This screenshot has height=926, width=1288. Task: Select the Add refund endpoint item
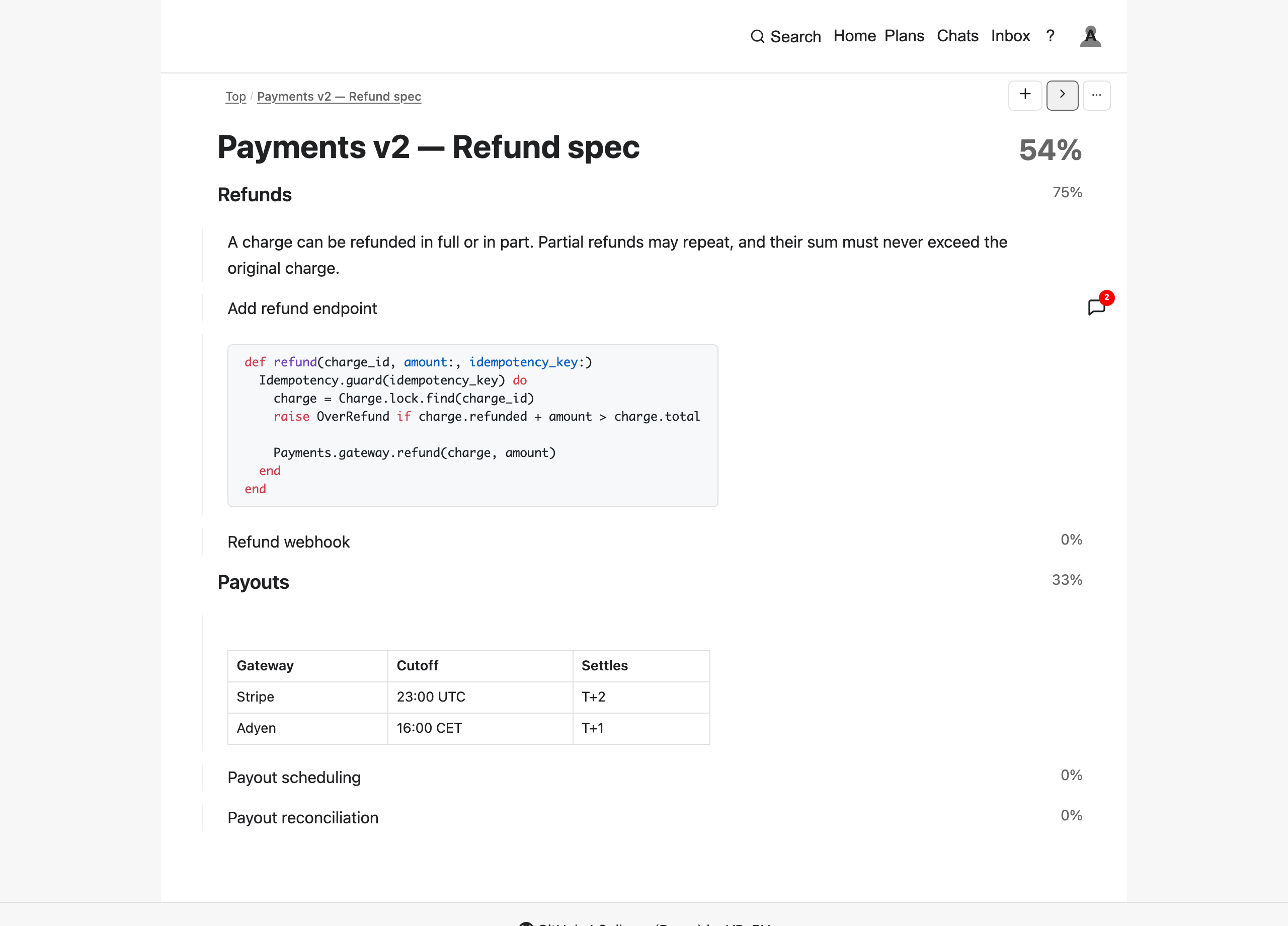click(302, 308)
